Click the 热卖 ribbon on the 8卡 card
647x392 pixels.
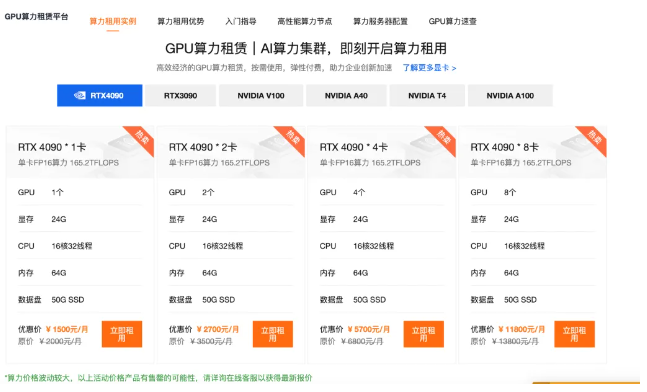pos(594,137)
